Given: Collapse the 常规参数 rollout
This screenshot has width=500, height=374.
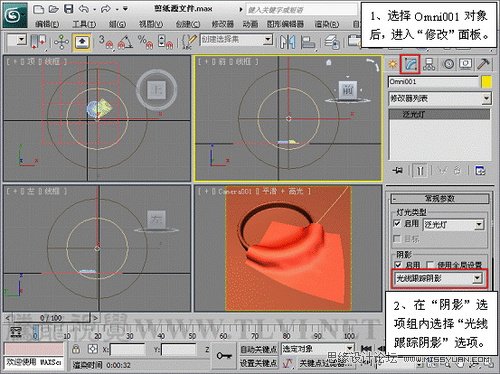Looking at the screenshot, I should point(440,199).
